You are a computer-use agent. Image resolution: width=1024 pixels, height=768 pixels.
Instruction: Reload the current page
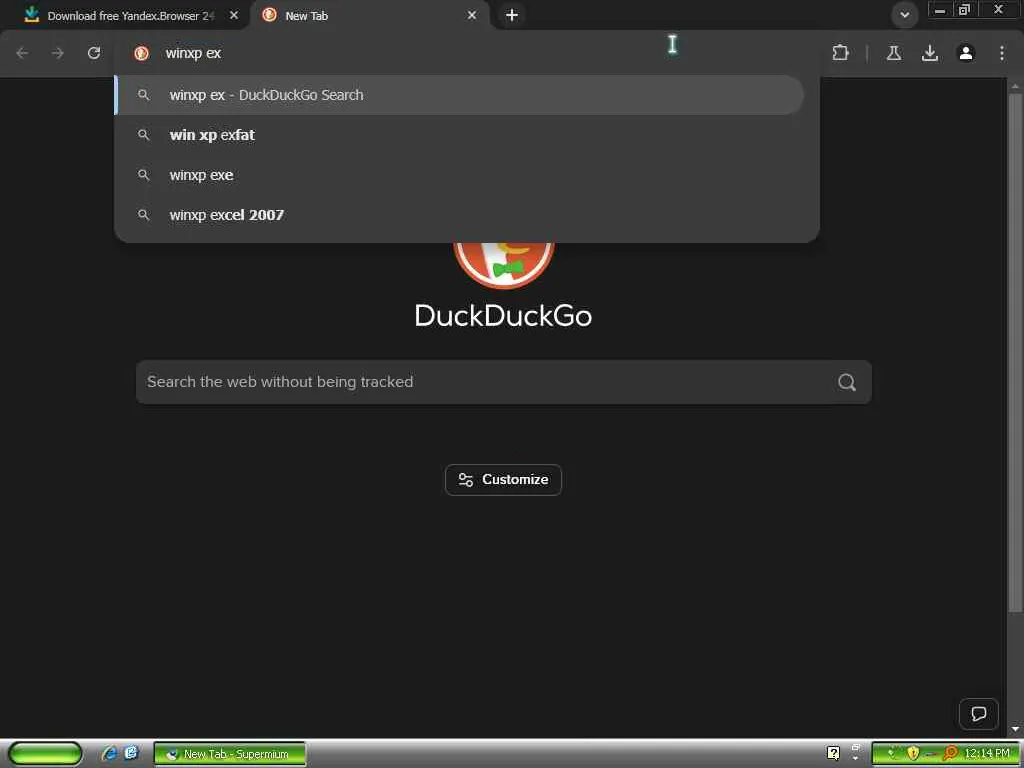[x=94, y=53]
